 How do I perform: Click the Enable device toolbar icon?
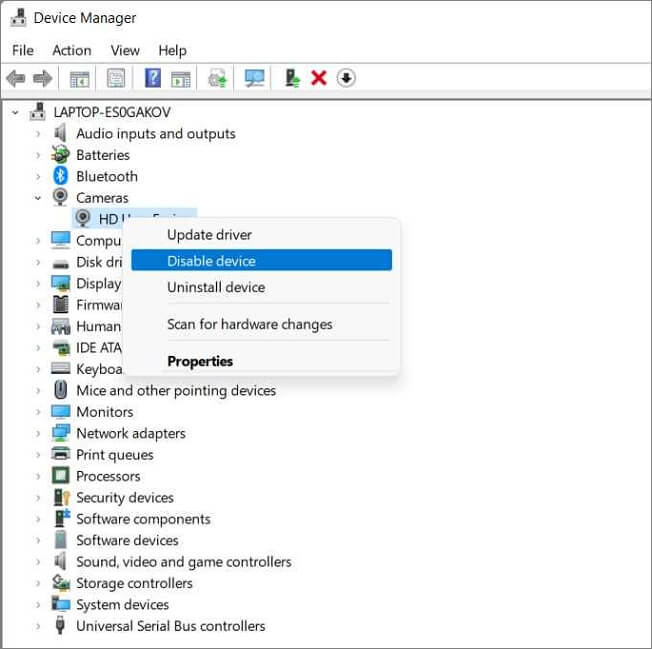292,78
